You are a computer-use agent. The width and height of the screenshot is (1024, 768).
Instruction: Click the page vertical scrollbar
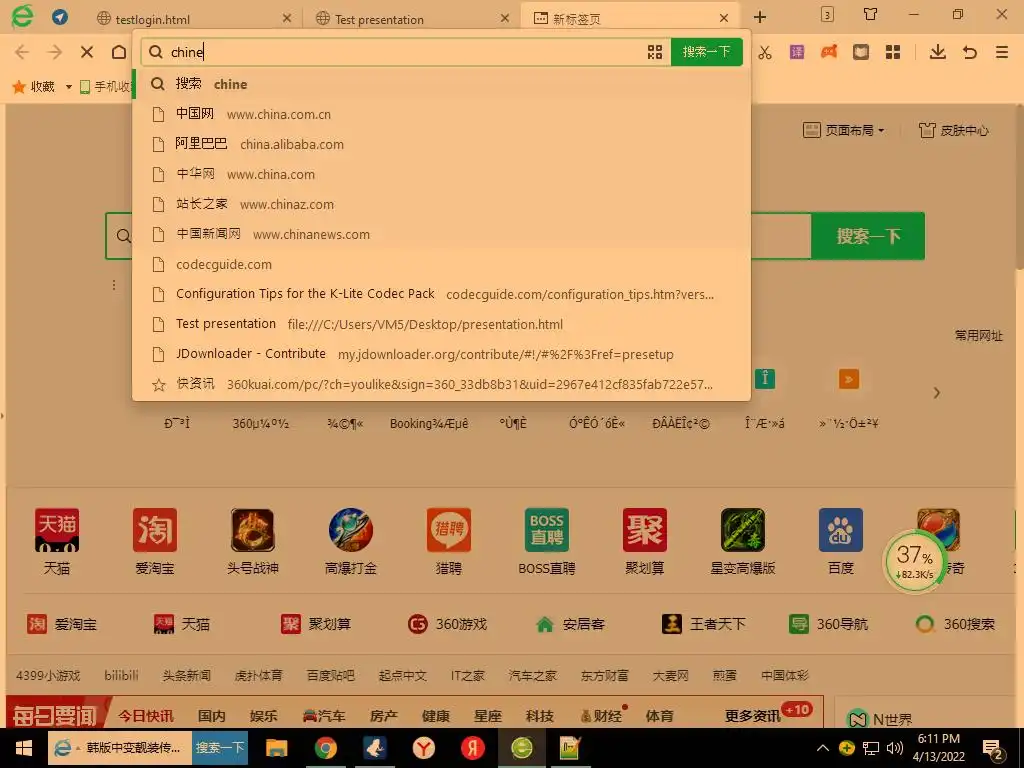(x=1019, y=189)
